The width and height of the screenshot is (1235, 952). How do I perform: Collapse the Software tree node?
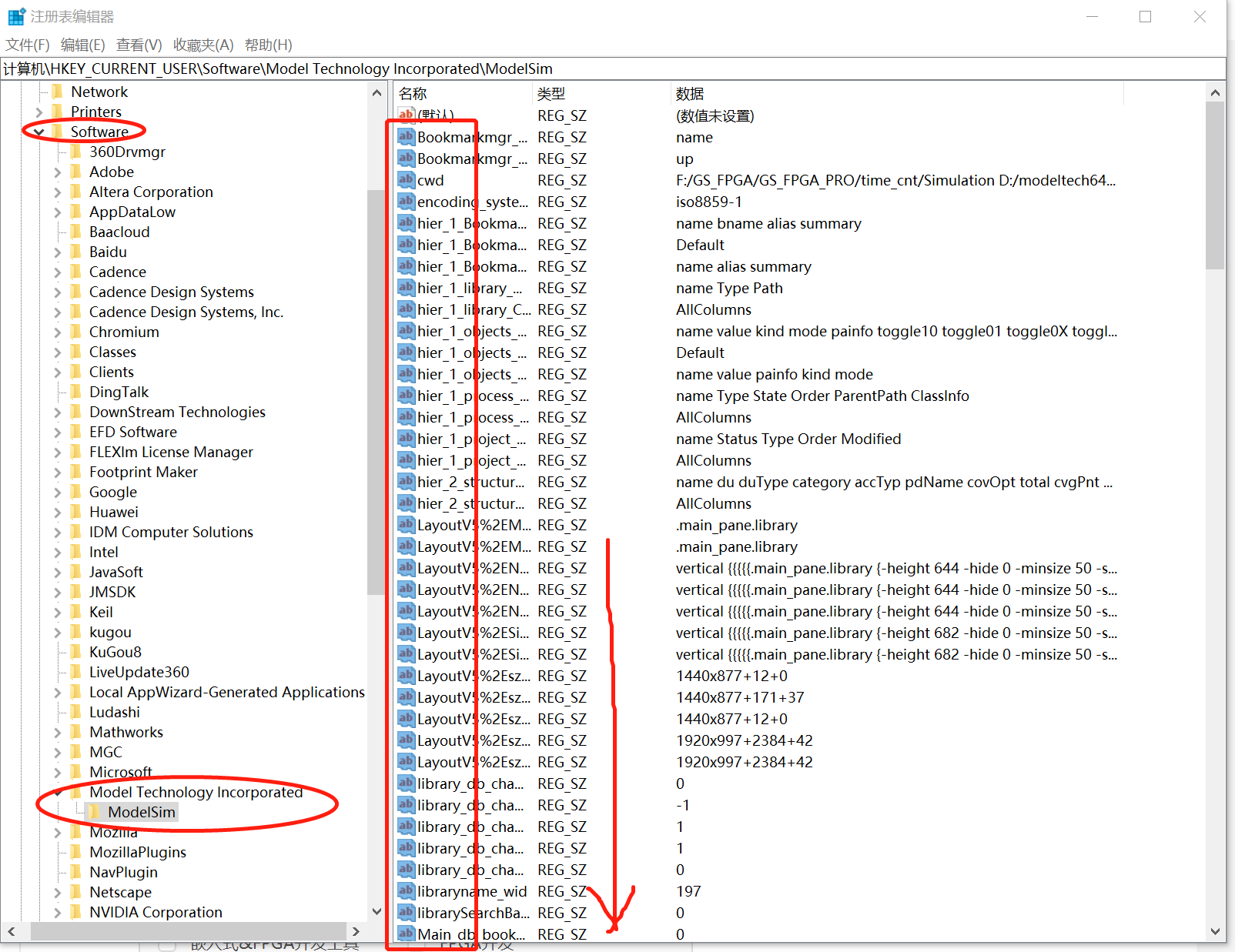tap(40, 132)
